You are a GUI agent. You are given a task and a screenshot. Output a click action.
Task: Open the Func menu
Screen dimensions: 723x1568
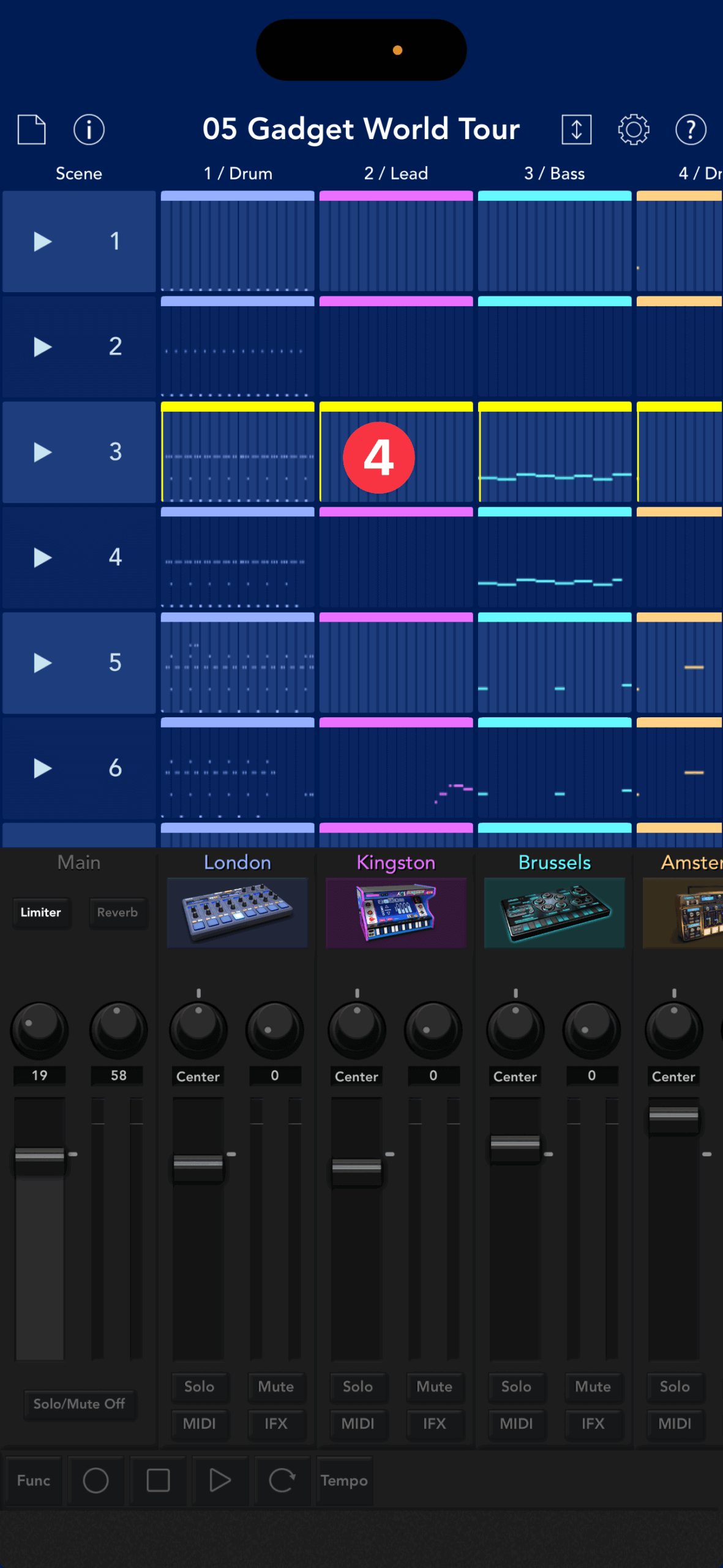[34, 1480]
